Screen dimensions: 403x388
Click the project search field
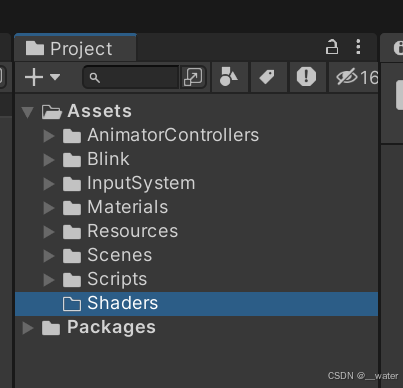click(131, 77)
